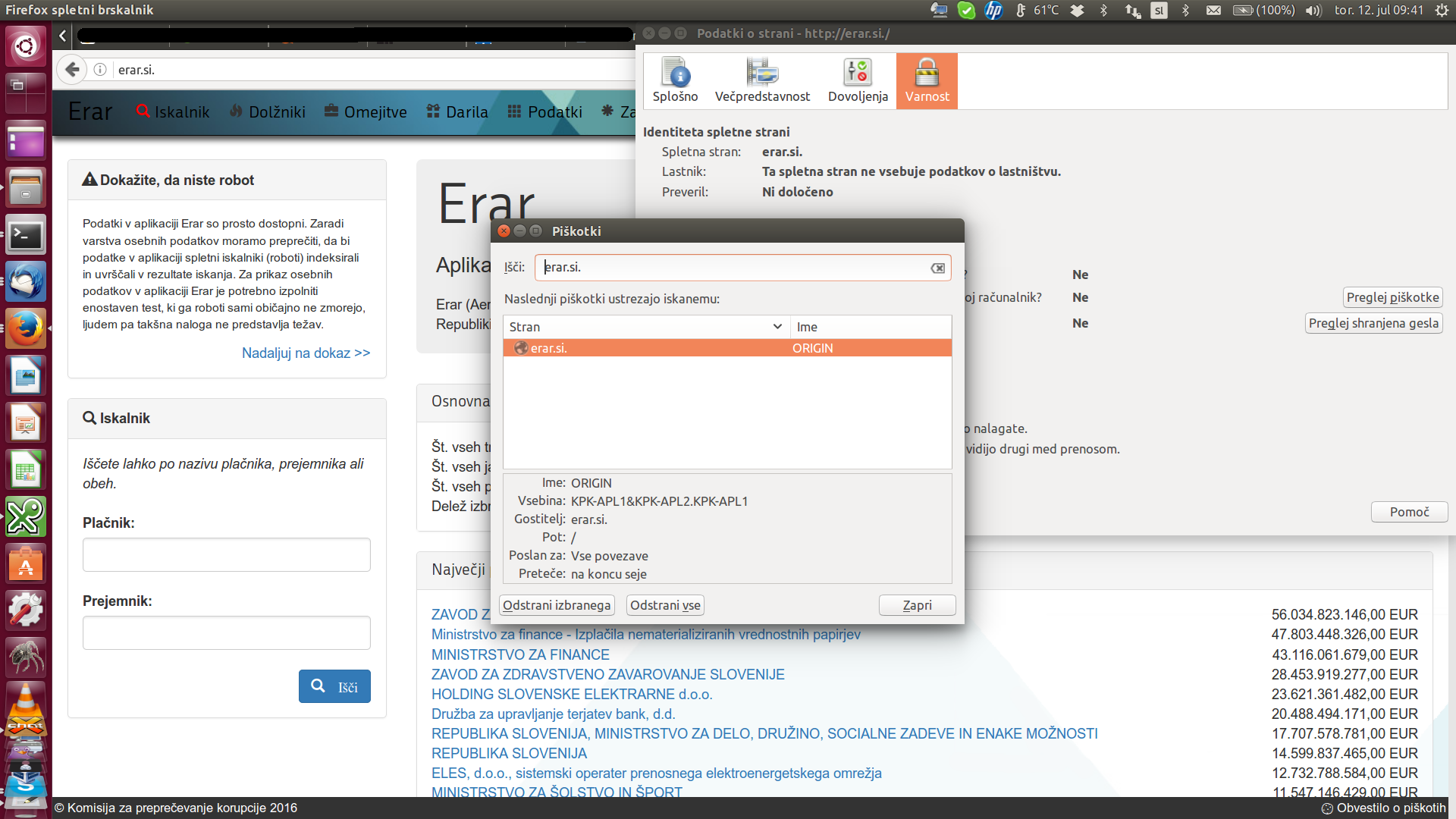The width and height of the screenshot is (1456, 819).
Task: Launch Terminal from the dock
Action: click(x=26, y=235)
